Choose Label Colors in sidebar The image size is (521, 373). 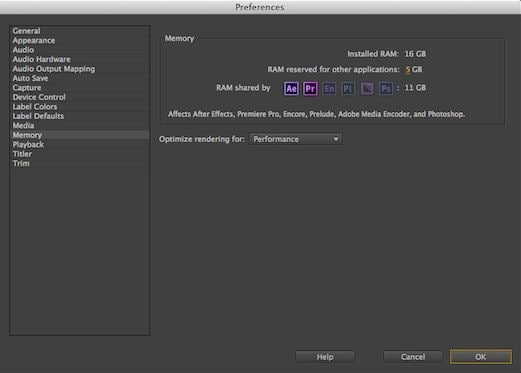[79, 107]
